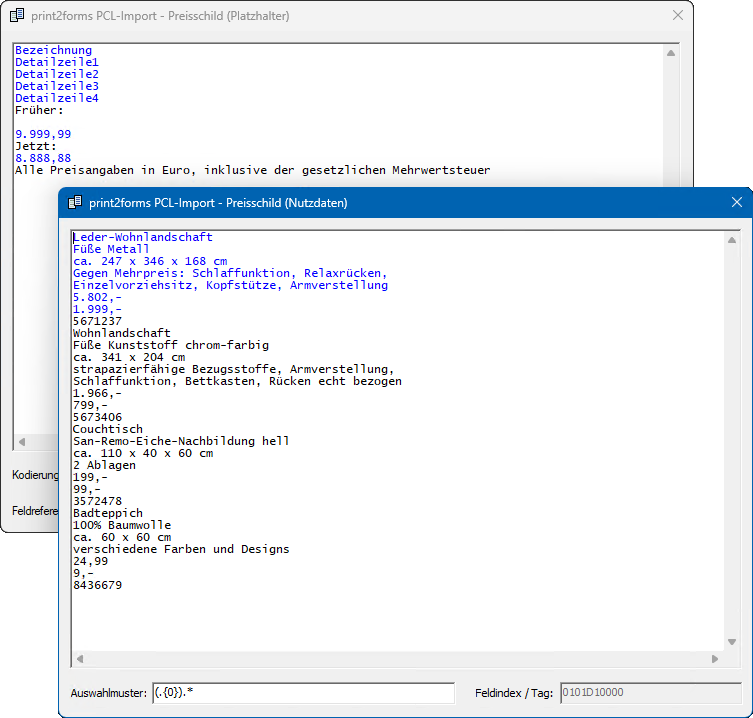Click the article number 5671237 line
The width and height of the screenshot is (753, 718).
pyautogui.click(x=98, y=321)
